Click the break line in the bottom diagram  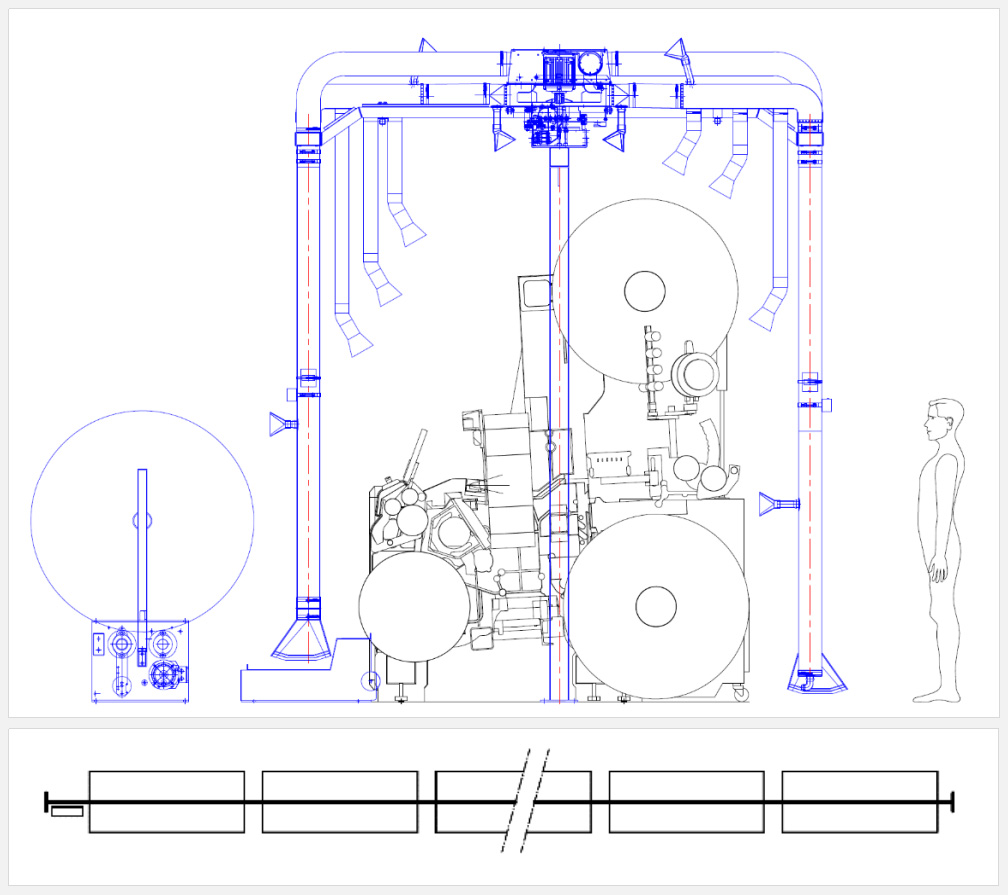[x=525, y=800]
